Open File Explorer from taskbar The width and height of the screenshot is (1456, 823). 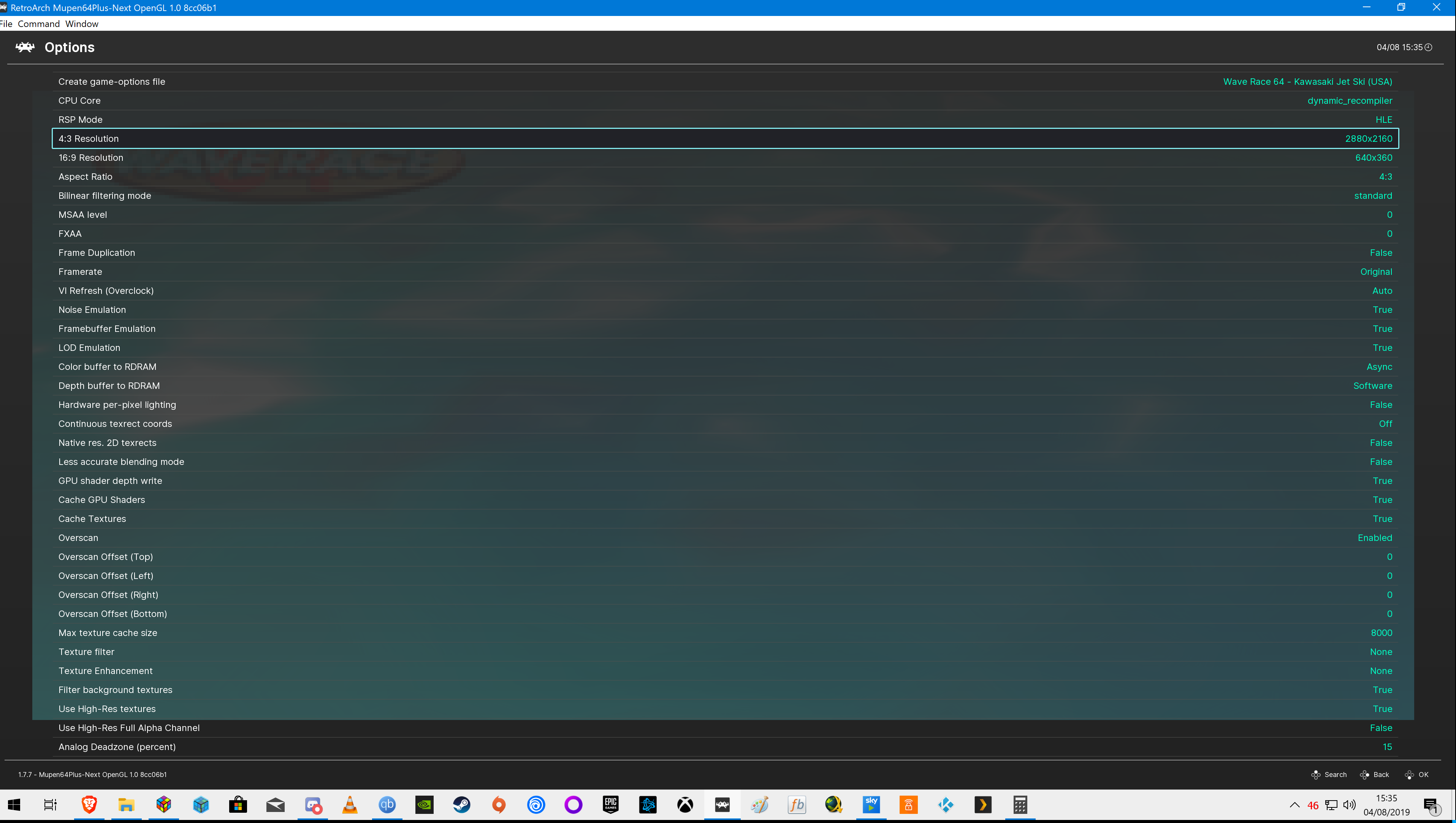pyautogui.click(x=126, y=805)
